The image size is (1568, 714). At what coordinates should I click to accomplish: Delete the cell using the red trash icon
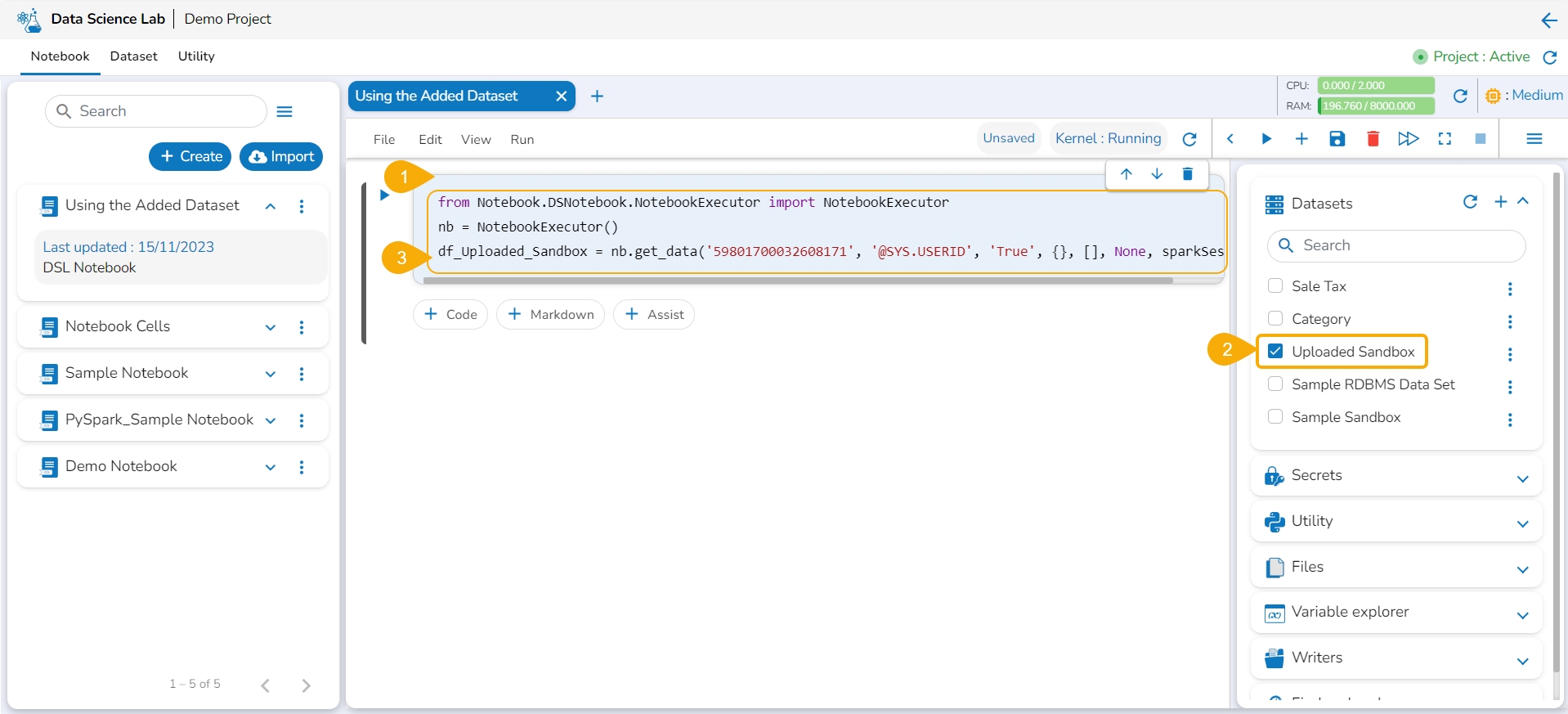(1373, 139)
